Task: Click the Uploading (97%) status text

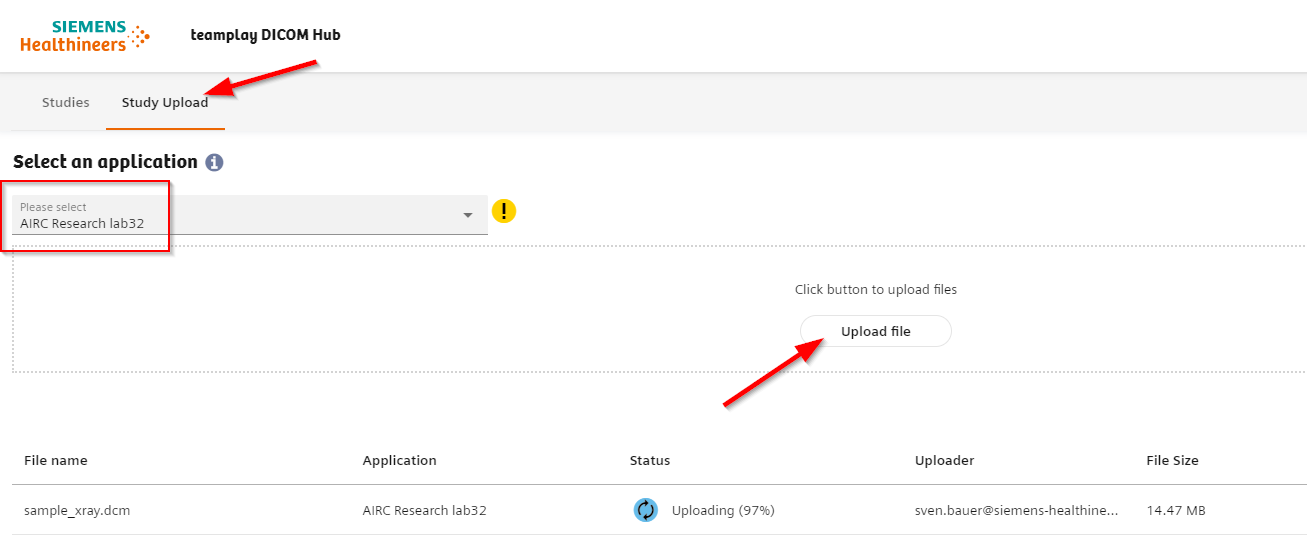Action: (x=723, y=511)
